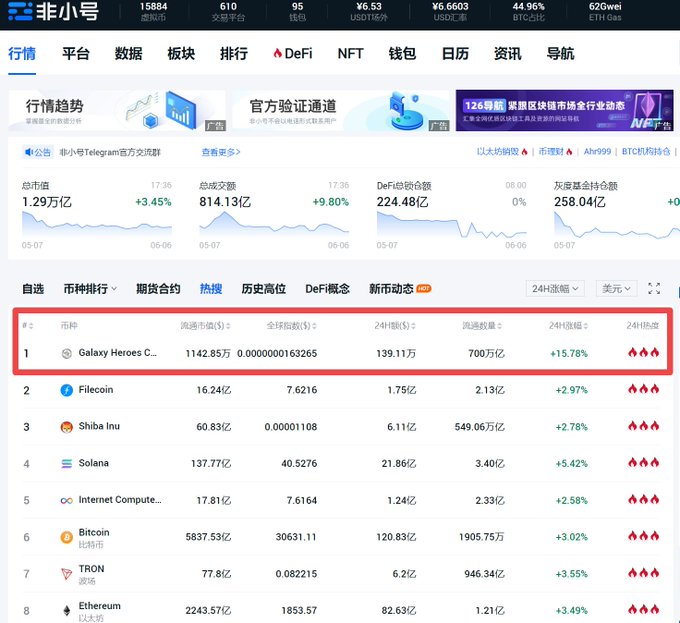Image resolution: width=680 pixels, height=623 pixels.
Task: Open the Filecoin coin icon
Action: [x=66, y=390]
